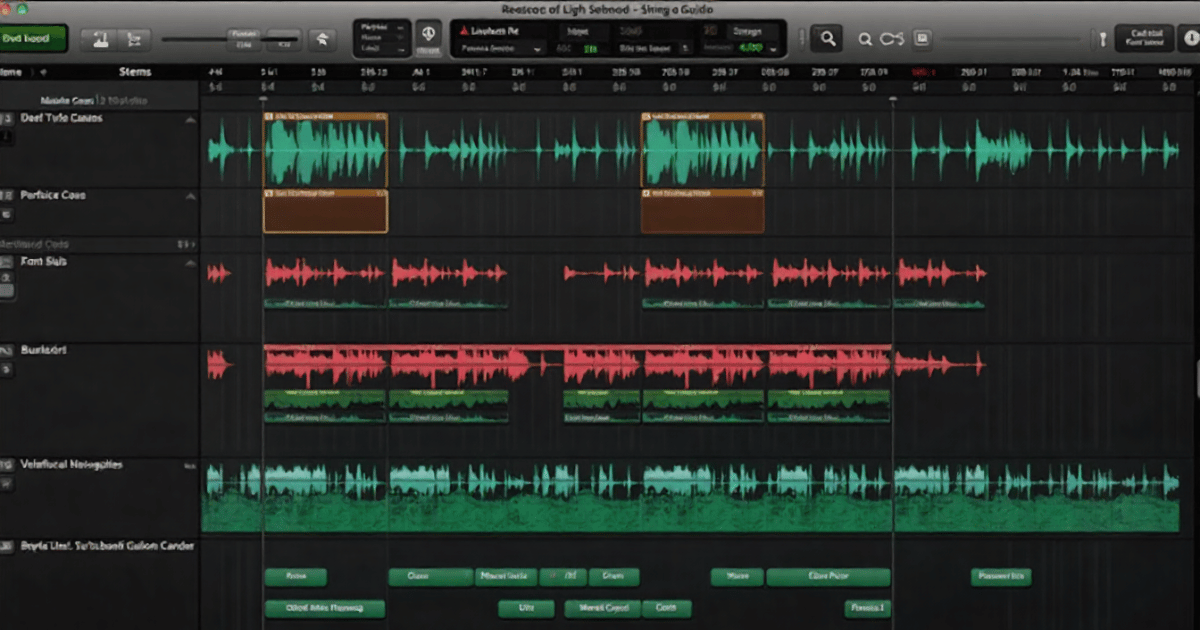
Task: Click the circular transport icon beside the LCD panel
Action: click(428, 35)
